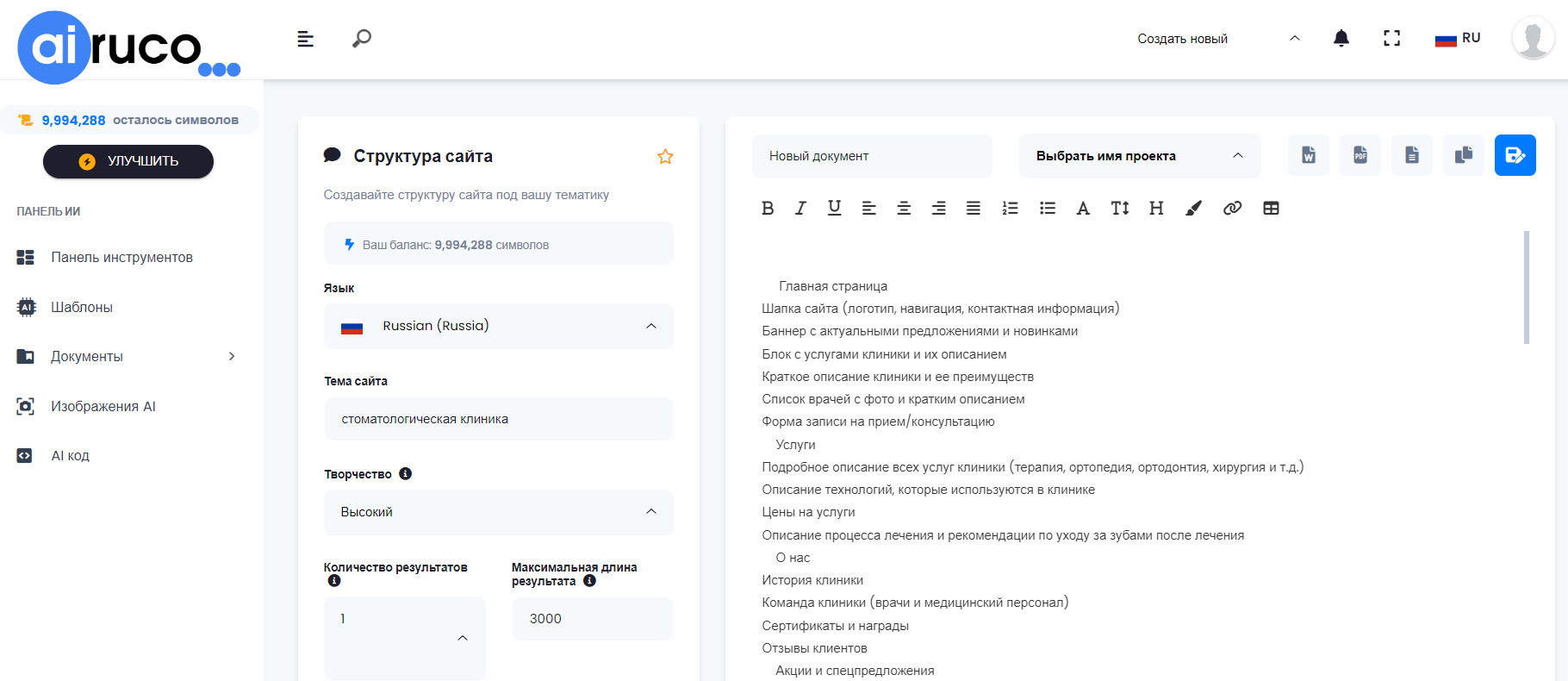The width and height of the screenshot is (1568, 681).
Task: Click 'Сертификаты и награды' line
Action: [x=835, y=626]
